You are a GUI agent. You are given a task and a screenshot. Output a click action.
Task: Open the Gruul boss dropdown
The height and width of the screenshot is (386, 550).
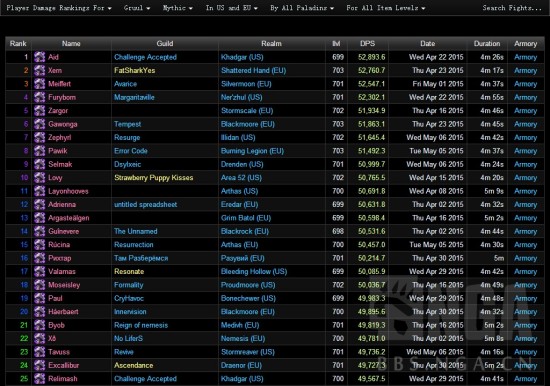click(137, 8)
